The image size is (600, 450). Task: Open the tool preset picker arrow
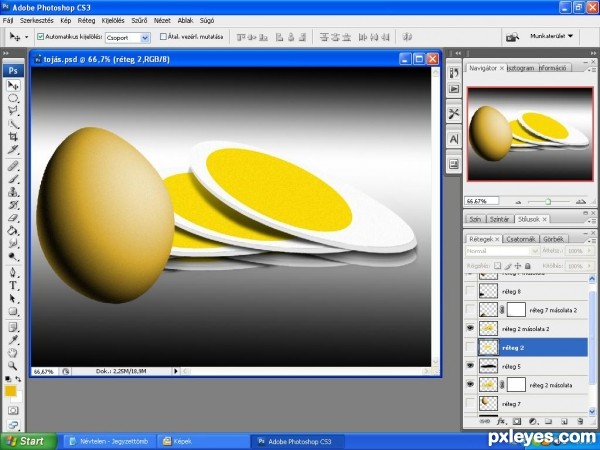coord(26,37)
